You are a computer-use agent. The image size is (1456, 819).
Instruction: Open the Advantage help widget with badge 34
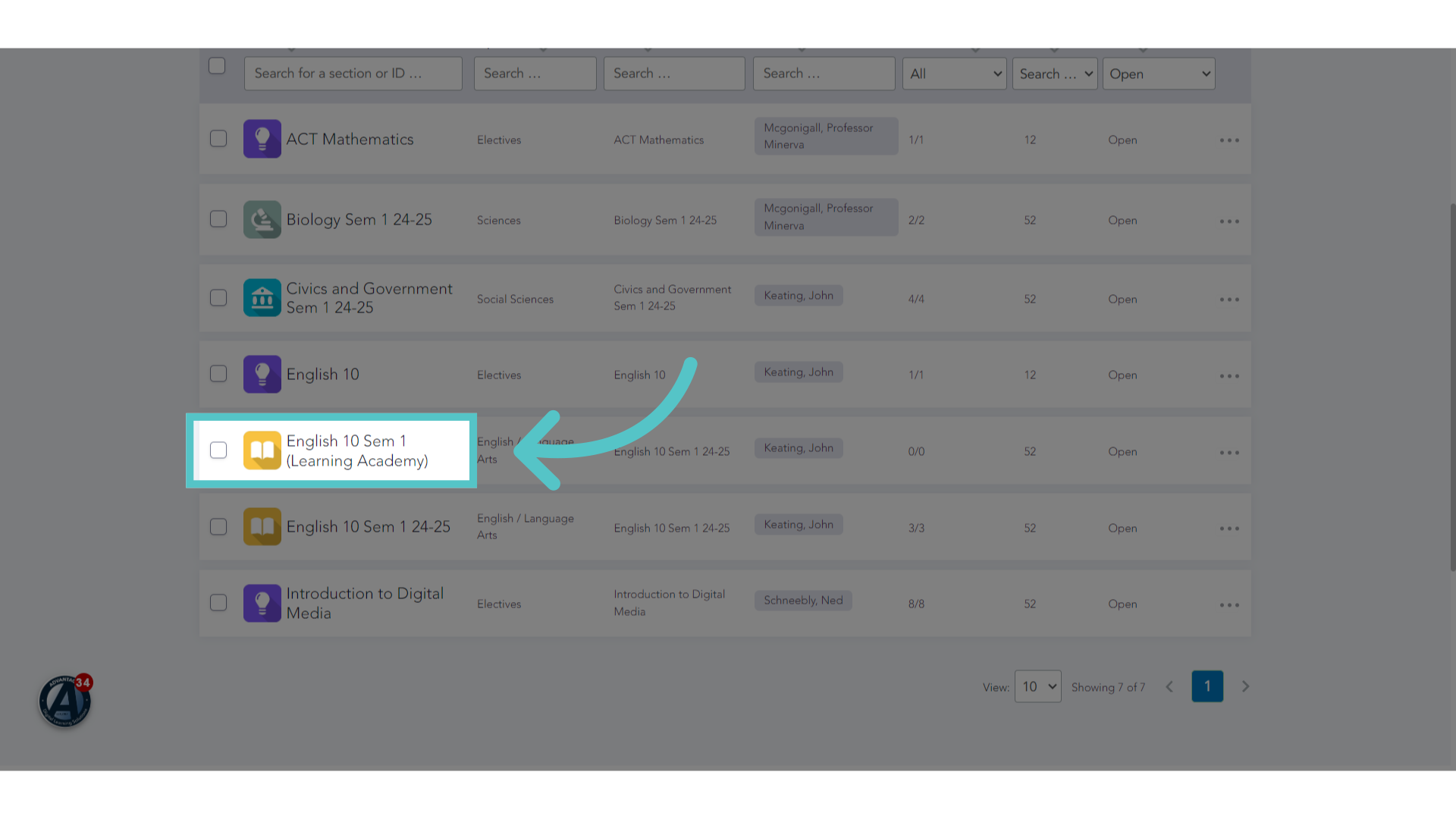point(65,701)
